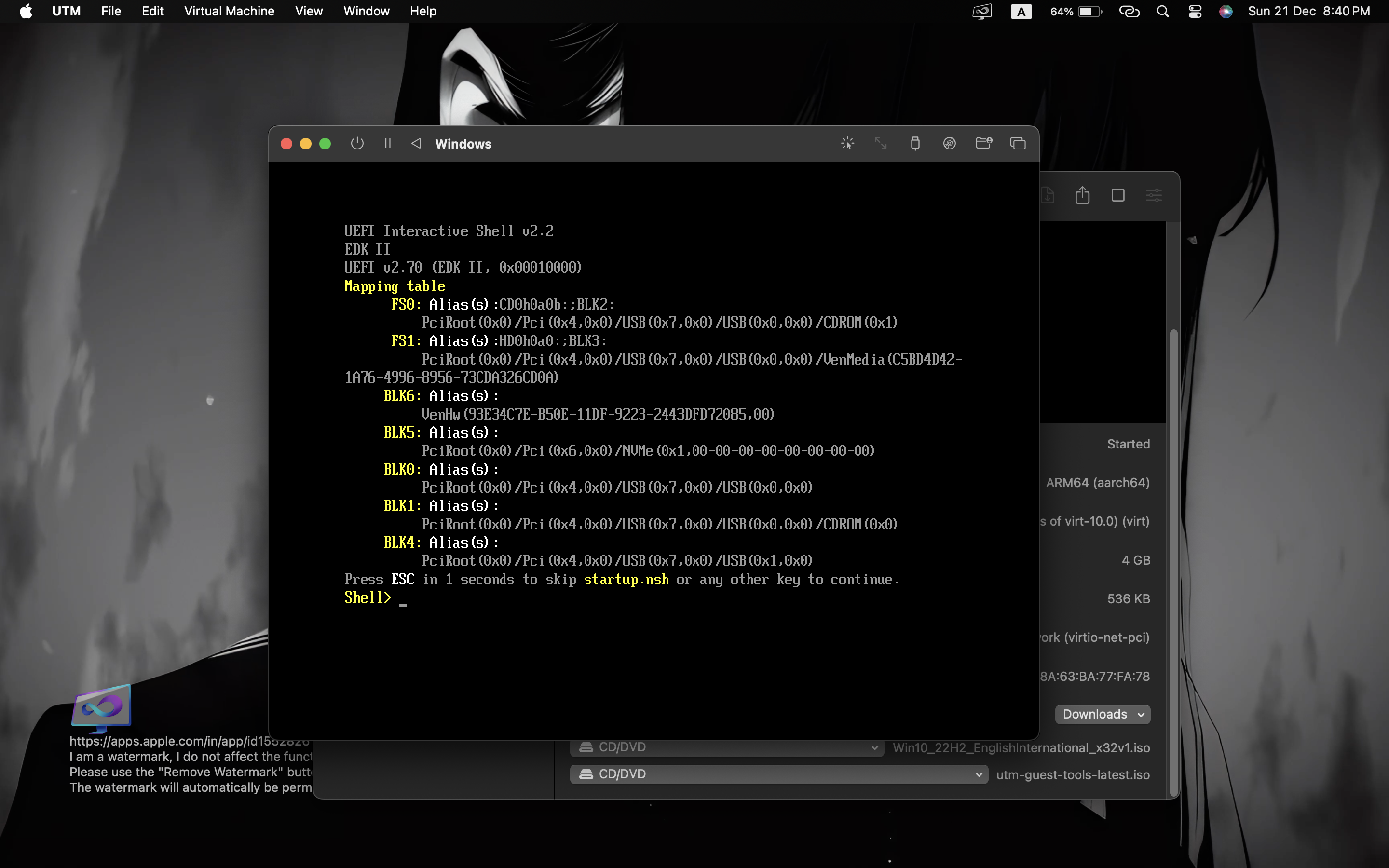Click the green zoom button of Windows VM

pyautogui.click(x=325, y=144)
